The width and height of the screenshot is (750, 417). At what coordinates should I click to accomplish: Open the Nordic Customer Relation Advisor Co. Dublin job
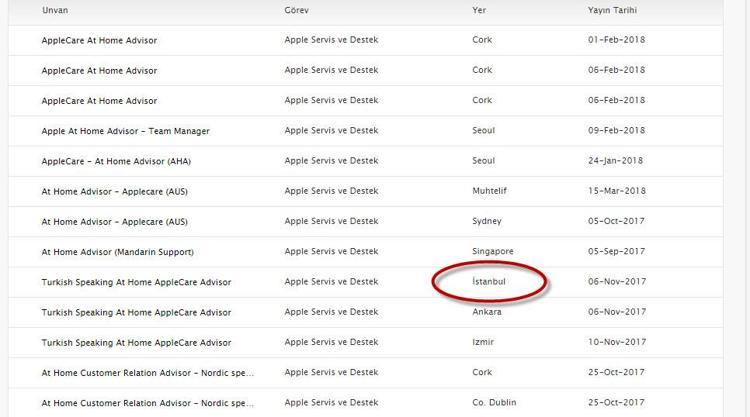point(147,403)
